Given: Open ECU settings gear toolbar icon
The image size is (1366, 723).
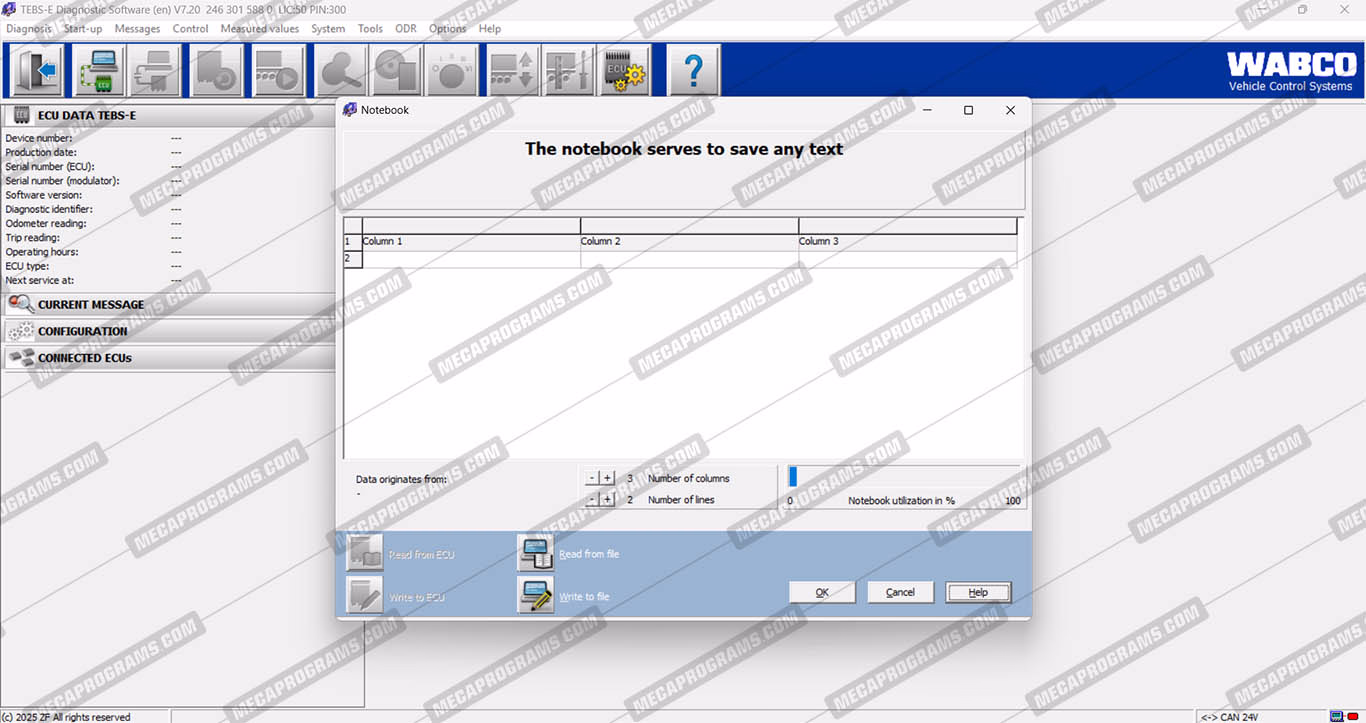Looking at the screenshot, I should [x=625, y=71].
